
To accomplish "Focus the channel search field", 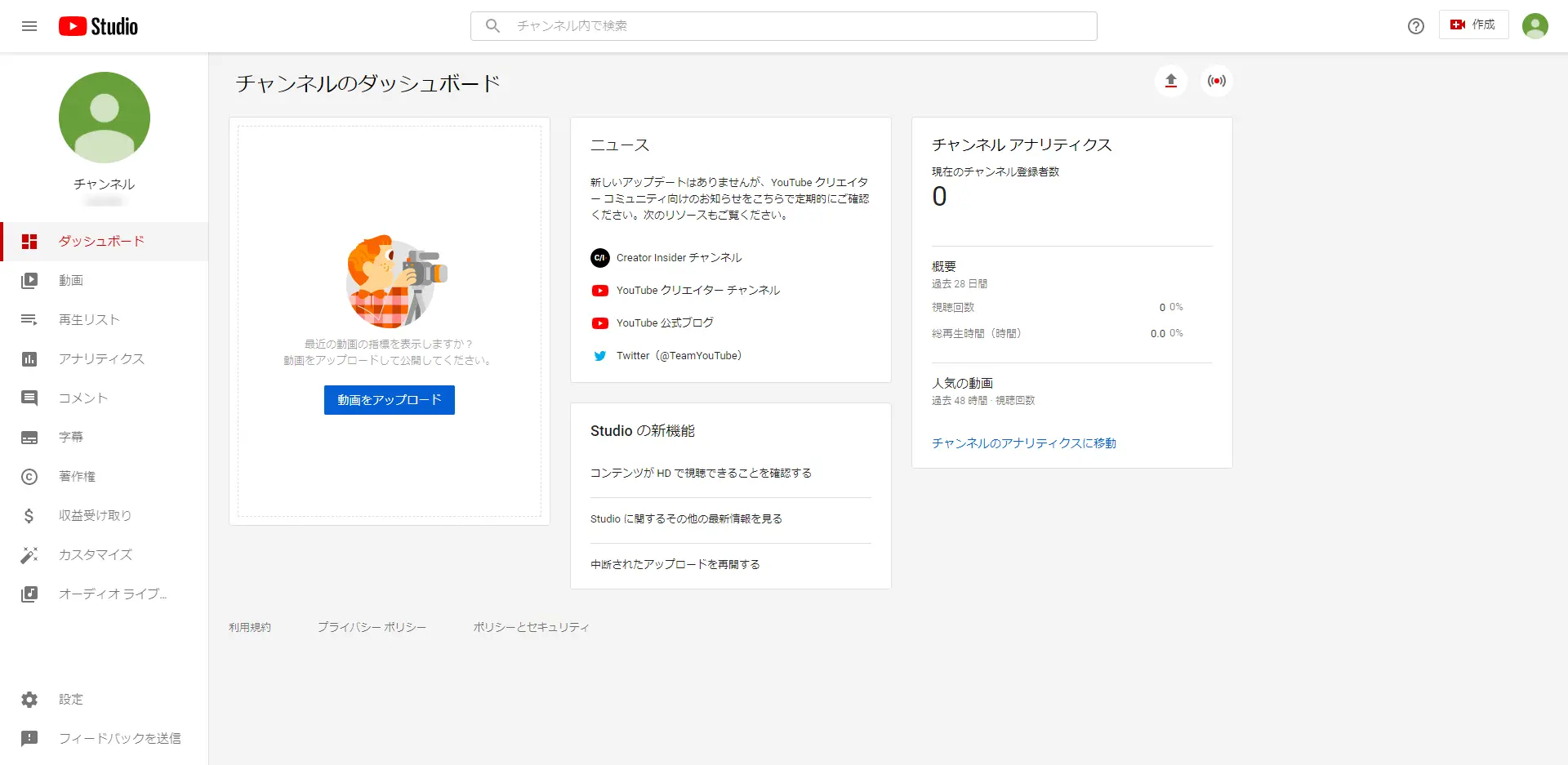I will coord(784,26).
